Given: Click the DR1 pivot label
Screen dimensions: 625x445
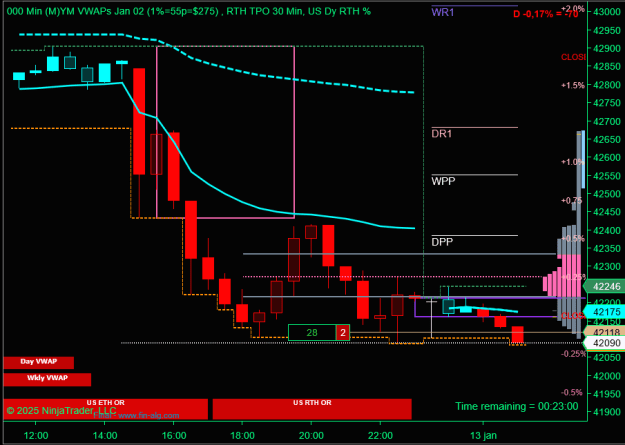Looking at the screenshot, I should pos(442,134).
